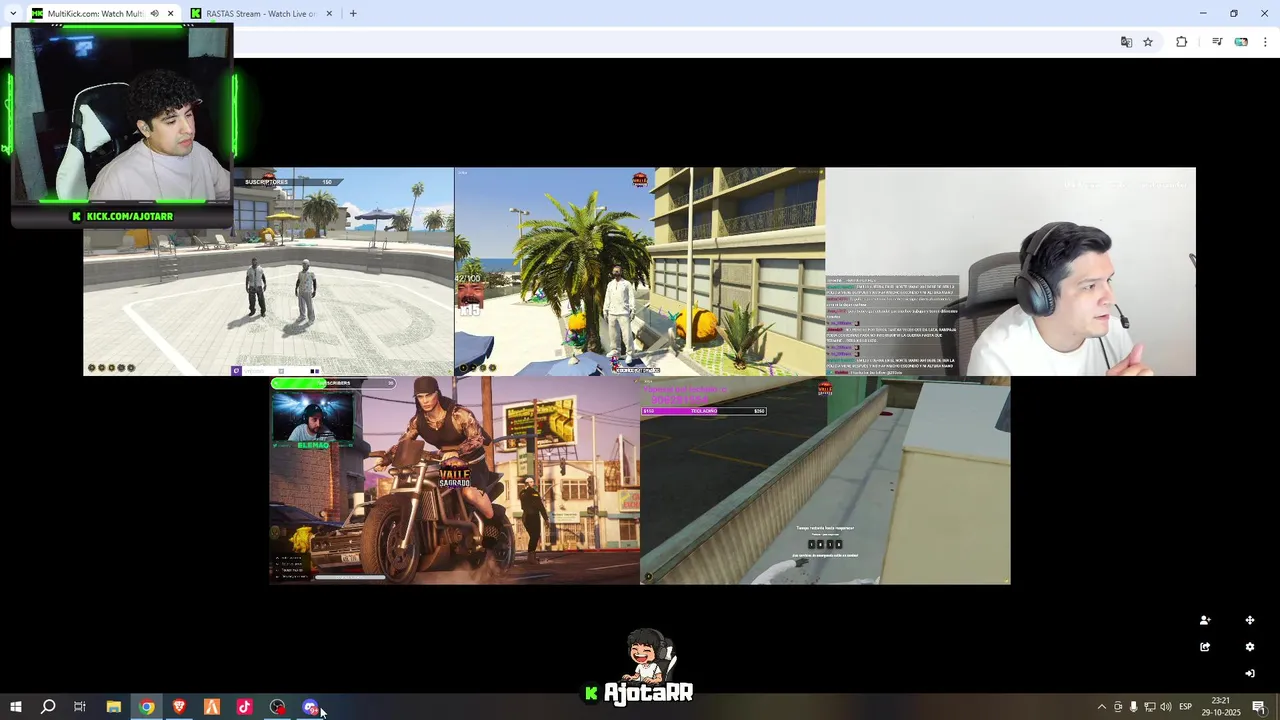This screenshot has width=1280, height=720.
Task: Mute the MultiKick tab via speaker icon
Action: coord(154,14)
